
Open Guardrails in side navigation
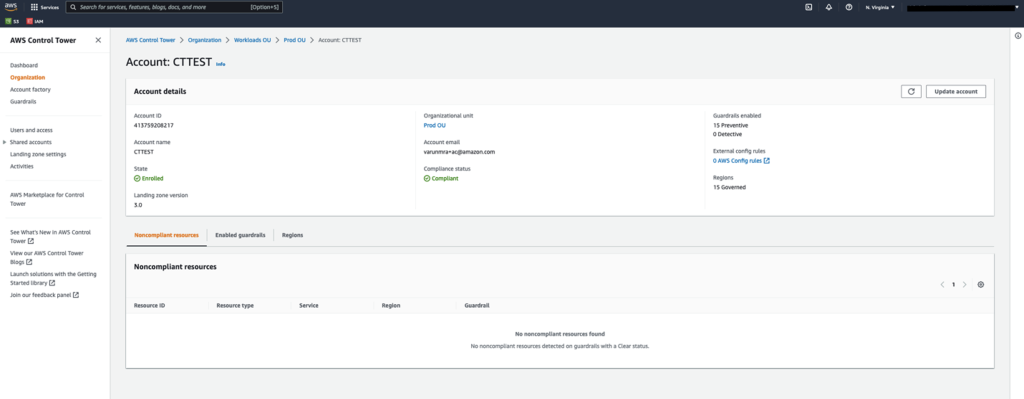(x=23, y=101)
